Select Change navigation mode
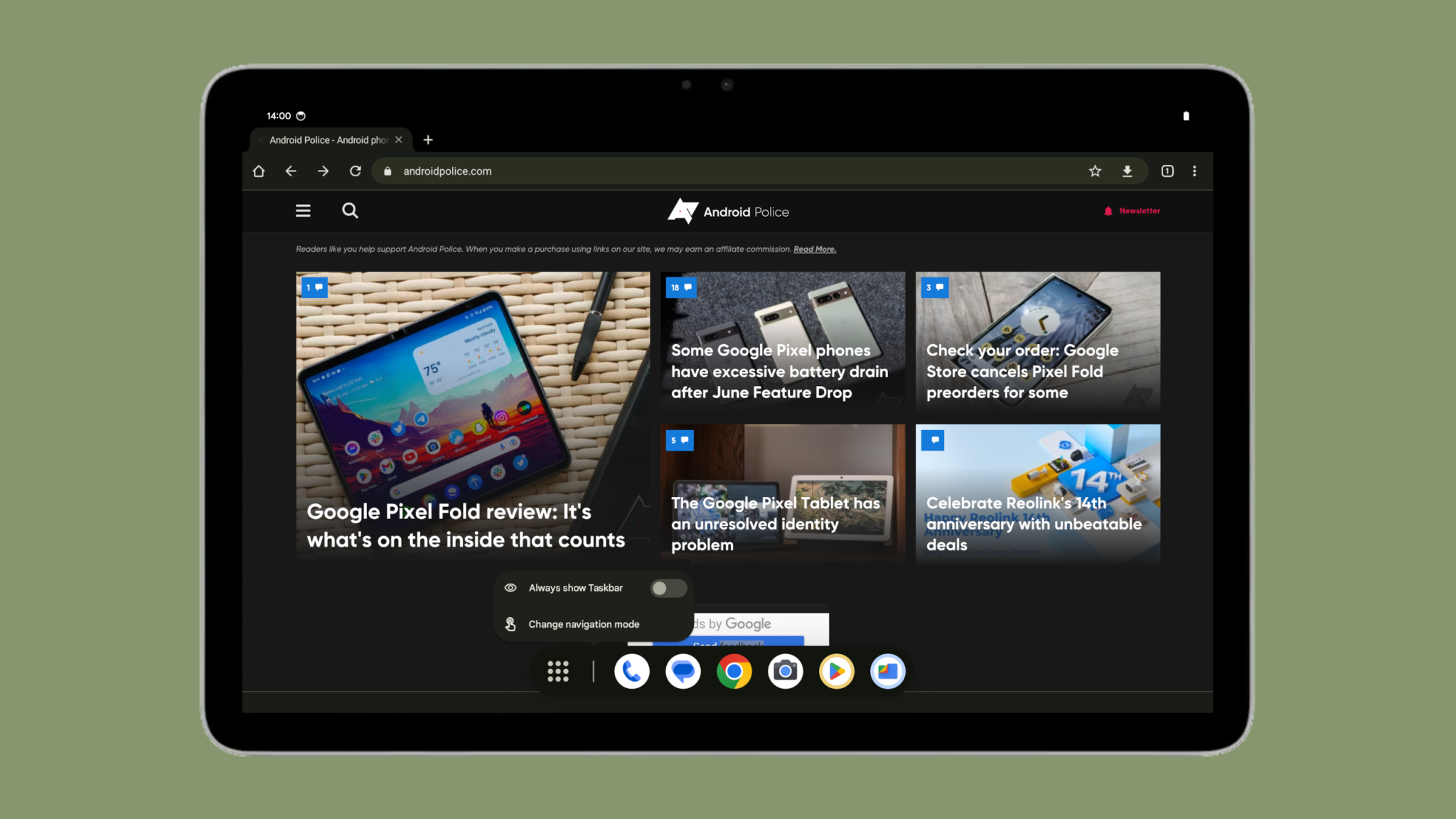This screenshot has height=819, width=1456. 583,623
